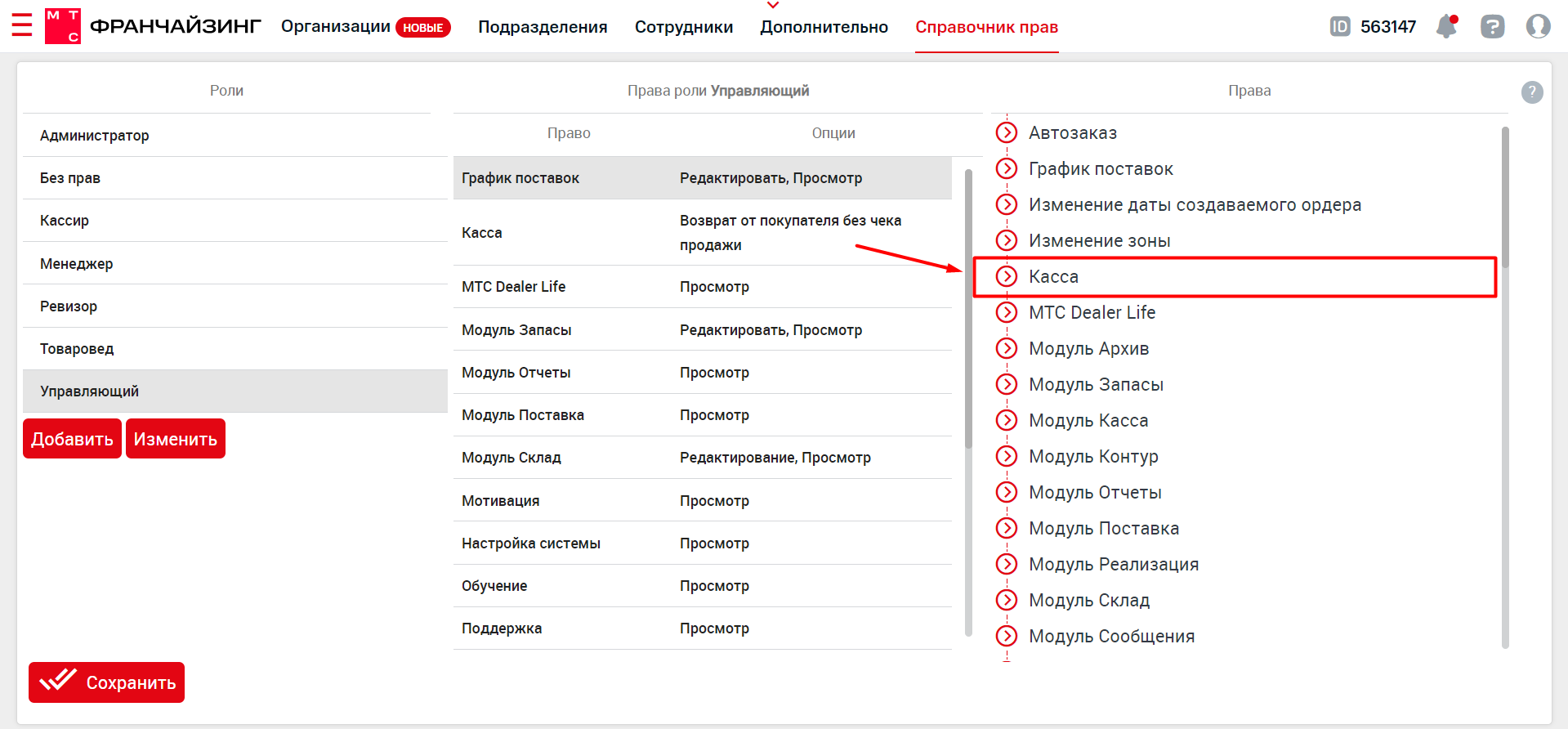Select the Поддержка row
This screenshot has width=1568, height=729.
[703, 628]
